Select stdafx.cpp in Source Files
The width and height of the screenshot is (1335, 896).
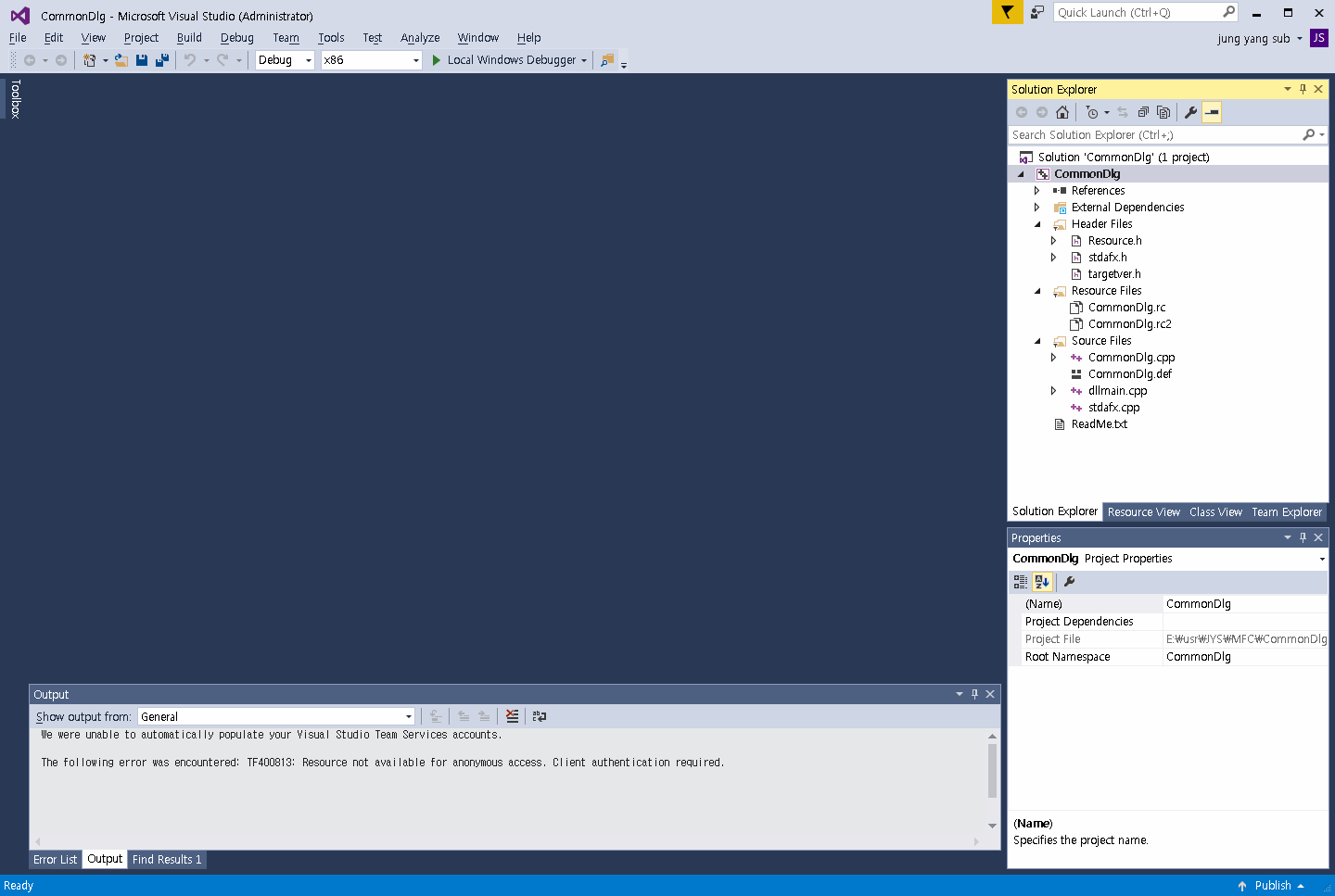coord(1113,408)
